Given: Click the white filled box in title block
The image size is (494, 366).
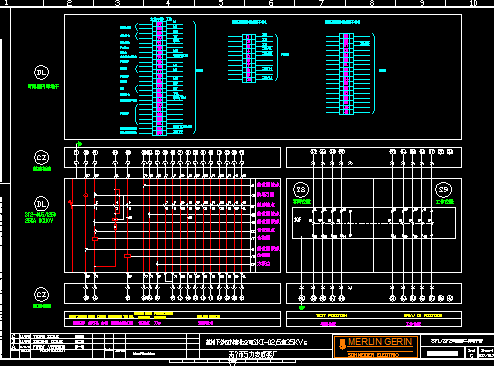Looking at the screenshot, I should coord(442,353).
